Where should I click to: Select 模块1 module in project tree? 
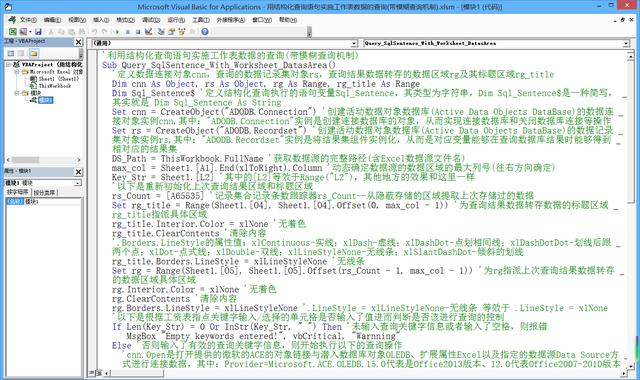coord(42,100)
